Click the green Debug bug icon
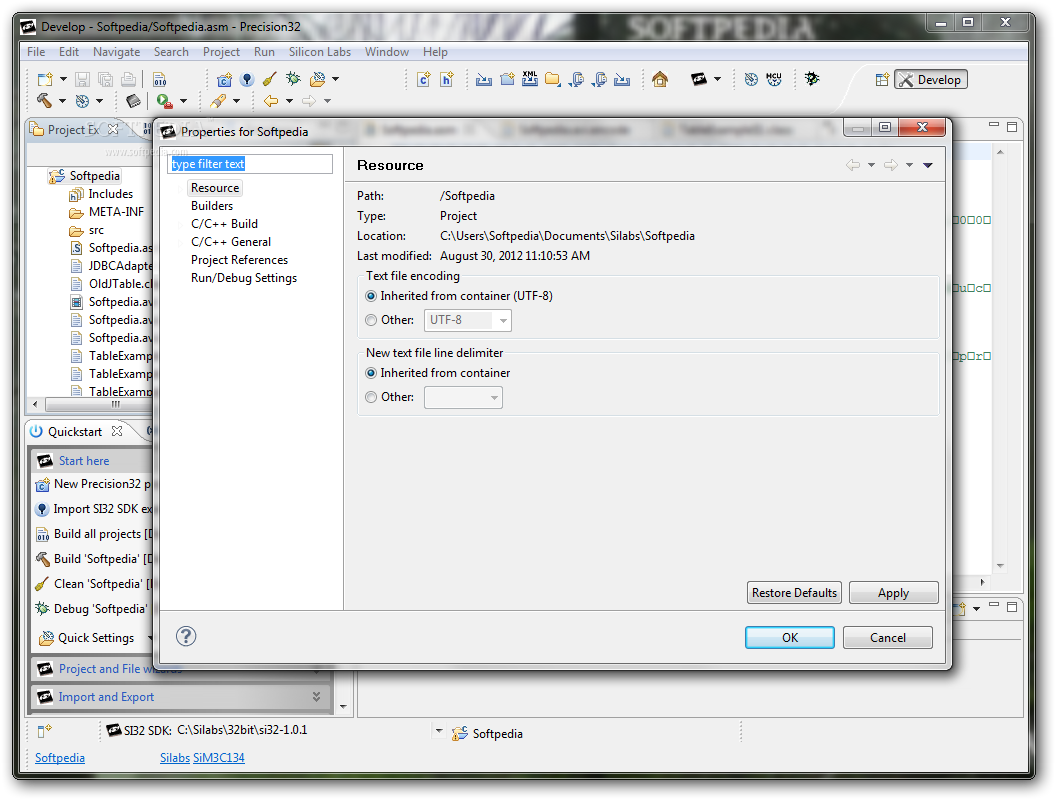Screen dimensions: 1056x800 (x=293, y=79)
